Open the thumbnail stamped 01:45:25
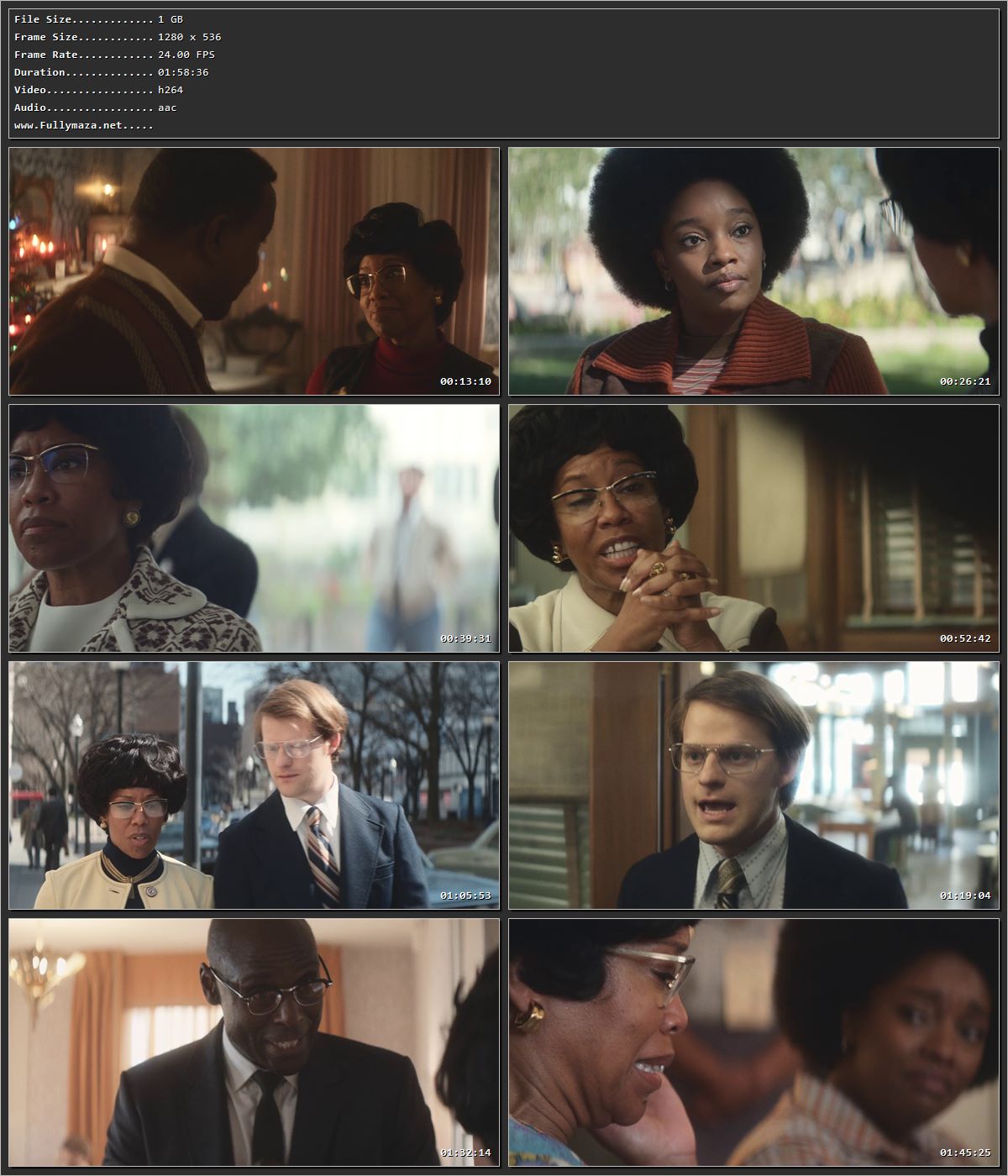This screenshot has width=1008, height=1176. 753,1042
